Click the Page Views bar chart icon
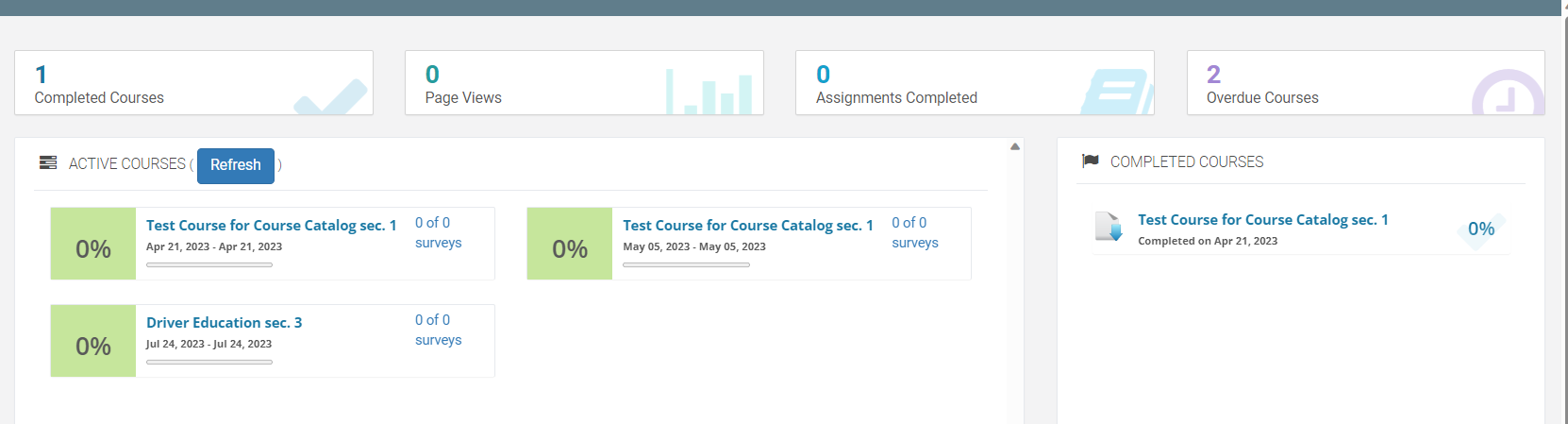Viewport: 1568px width, 424px height. tap(709, 93)
